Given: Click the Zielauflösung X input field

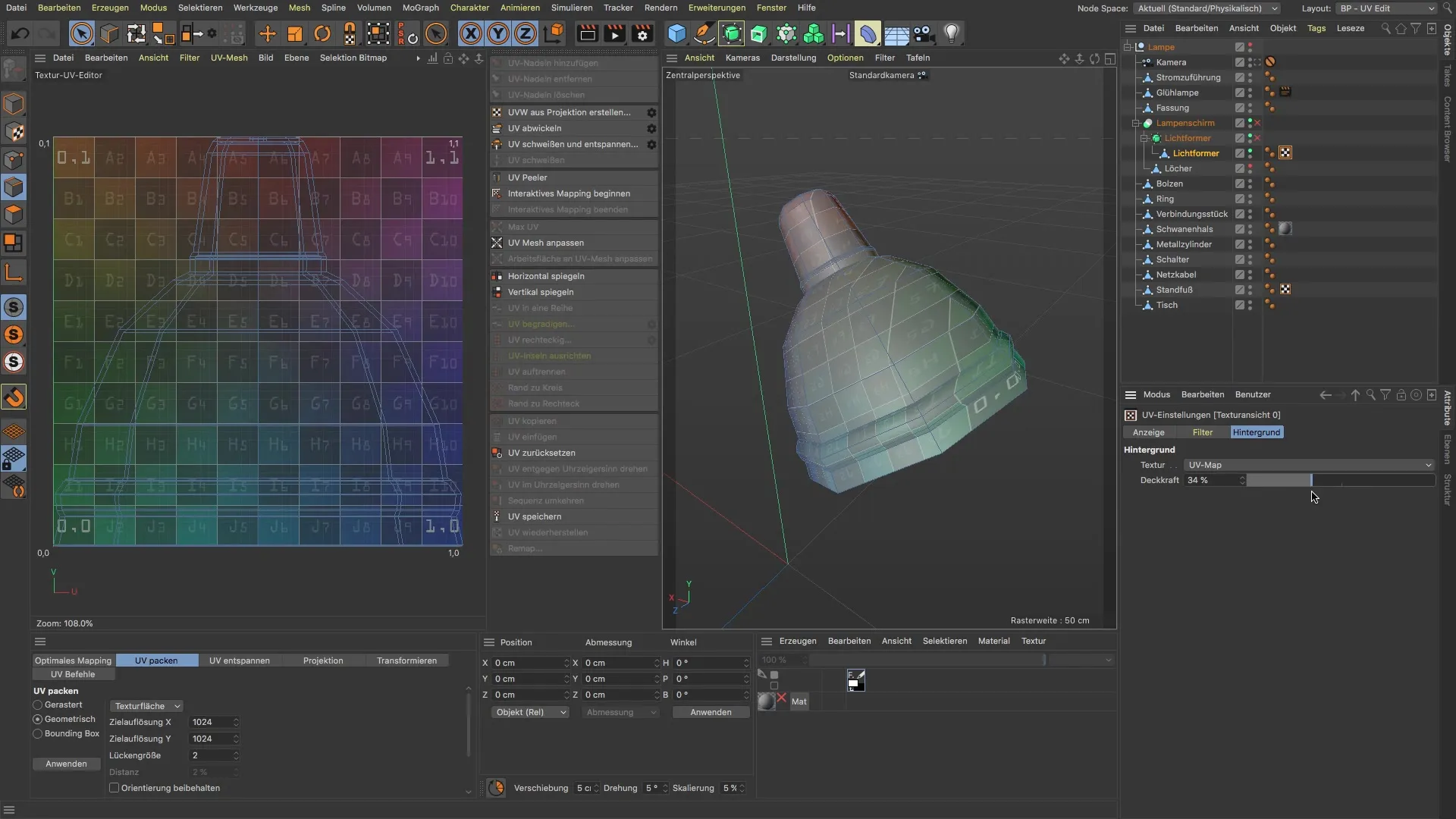Looking at the screenshot, I should coord(214,722).
